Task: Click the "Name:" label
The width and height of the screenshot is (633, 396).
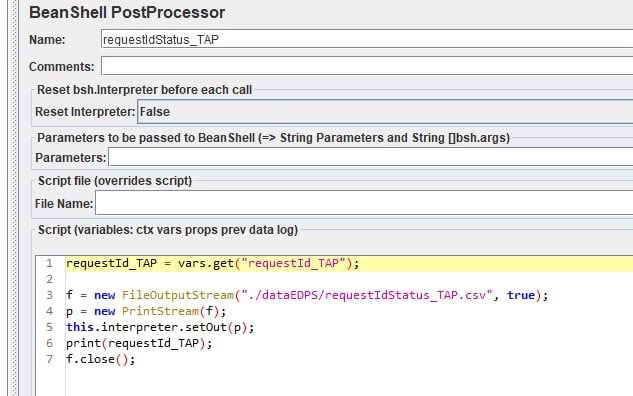Action: point(47,40)
